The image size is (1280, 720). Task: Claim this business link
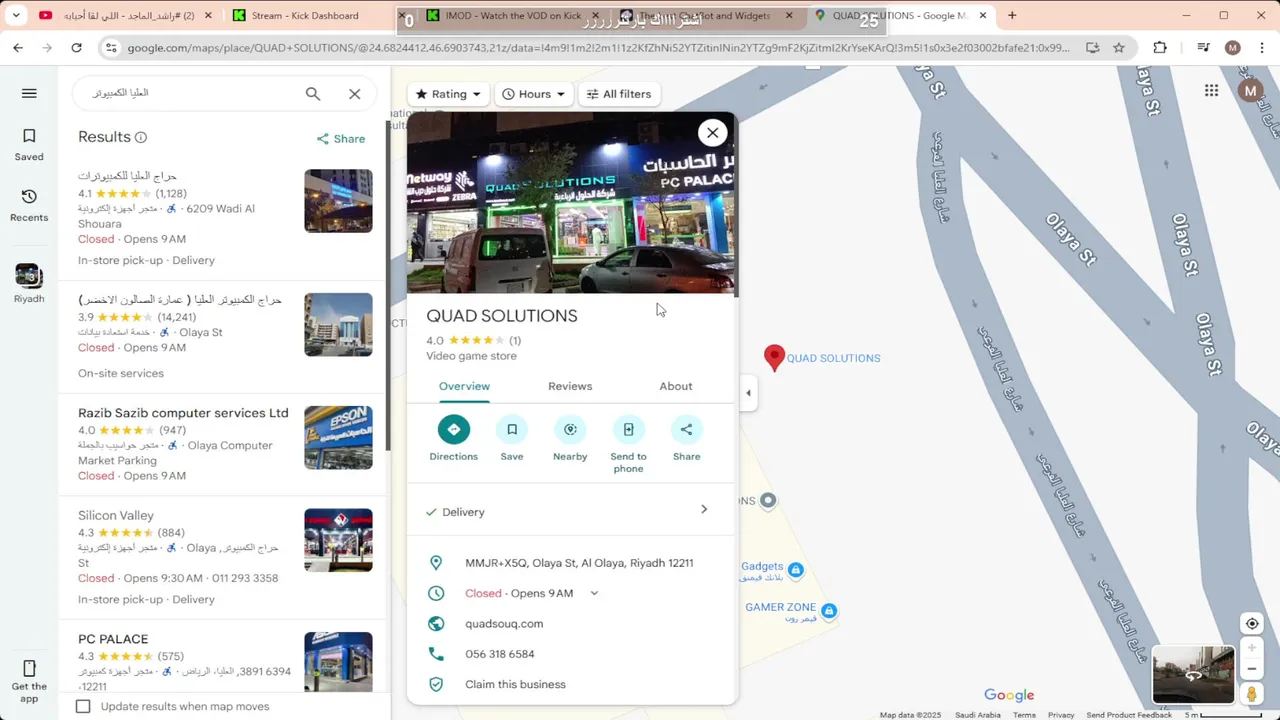click(x=515, y=684)
